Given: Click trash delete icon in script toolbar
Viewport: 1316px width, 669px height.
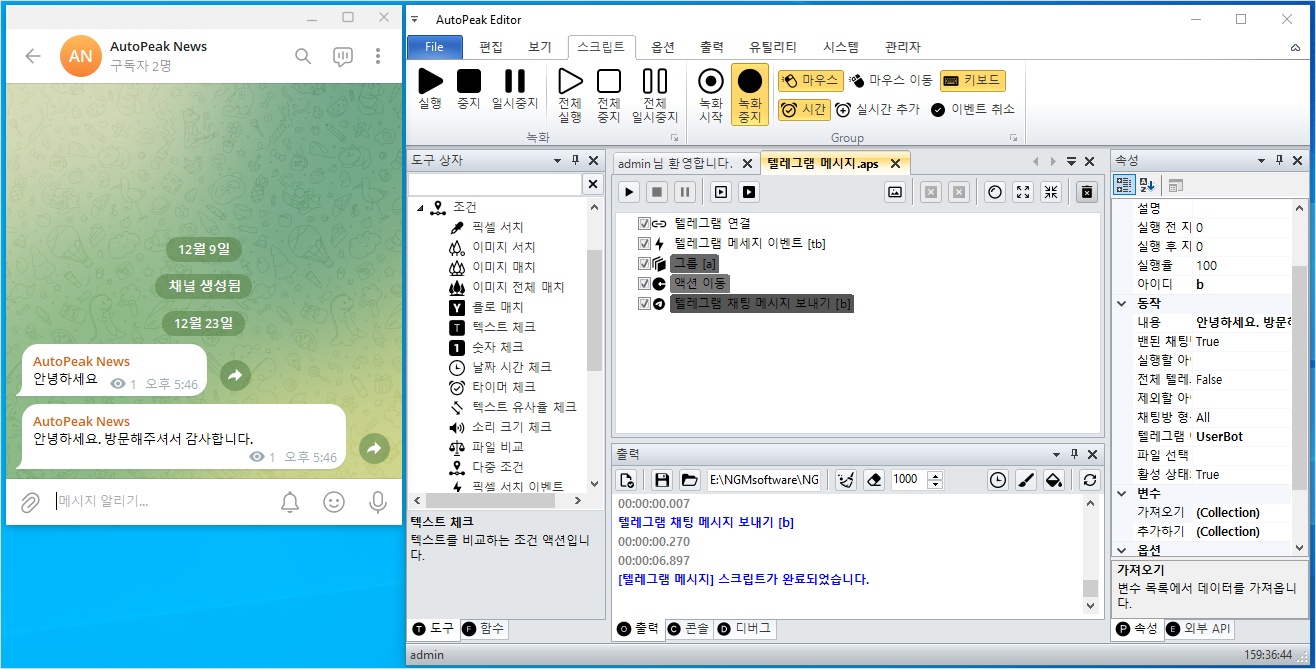Looking at the screenshot, I should click(x=1087, y=192).
